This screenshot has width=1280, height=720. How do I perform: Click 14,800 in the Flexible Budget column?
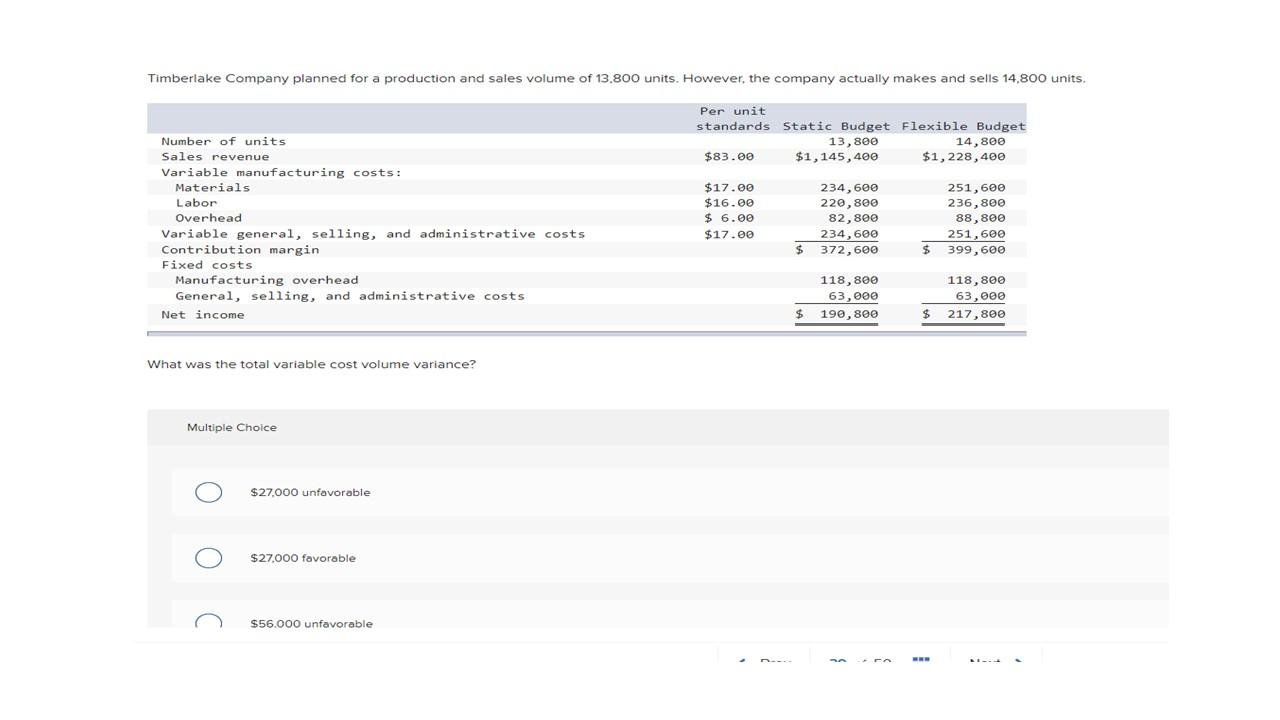tap(981, 142)
